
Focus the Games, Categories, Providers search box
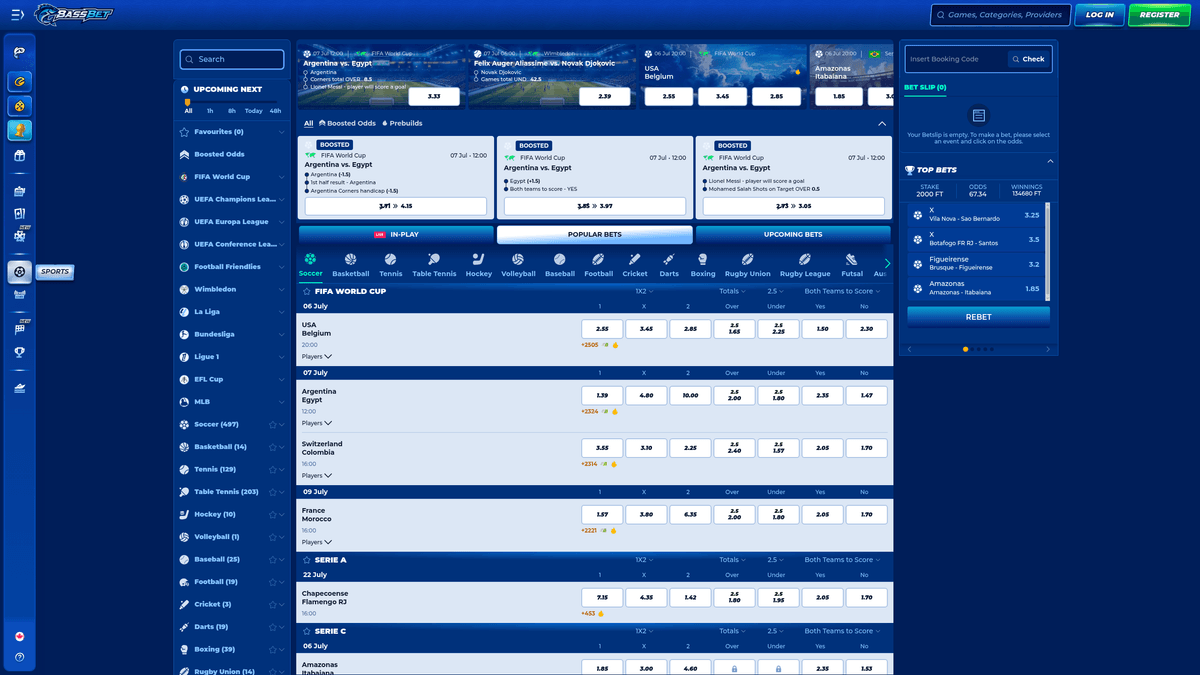[1000, 15]
